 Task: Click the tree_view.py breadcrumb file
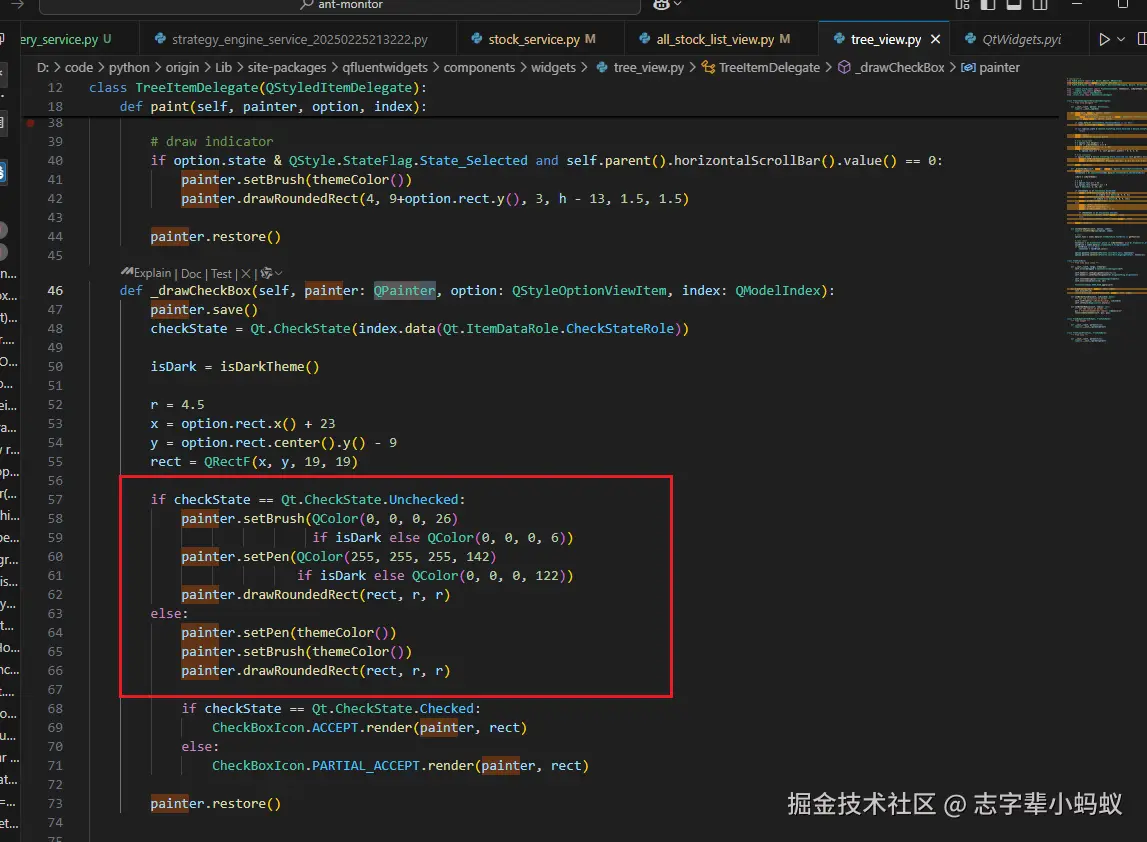640,67
